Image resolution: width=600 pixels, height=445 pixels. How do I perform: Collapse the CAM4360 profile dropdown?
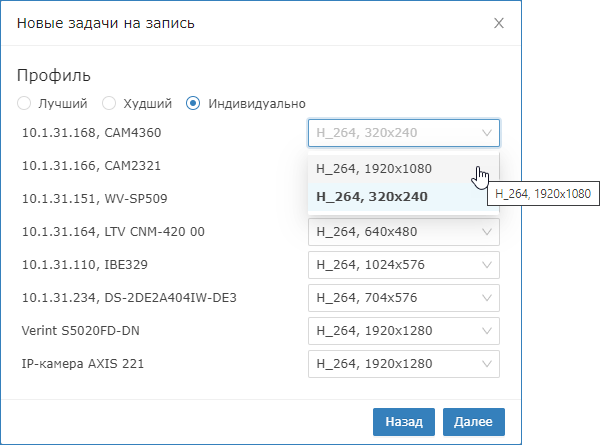click(403, 133)
